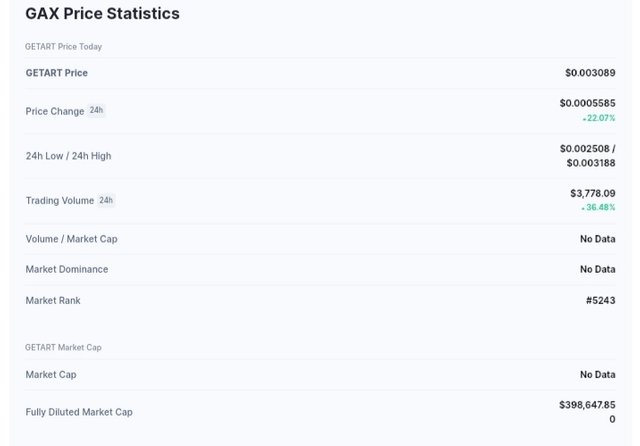Click the Market Dominance row label

pyautogui.click(x=67, y=269)
